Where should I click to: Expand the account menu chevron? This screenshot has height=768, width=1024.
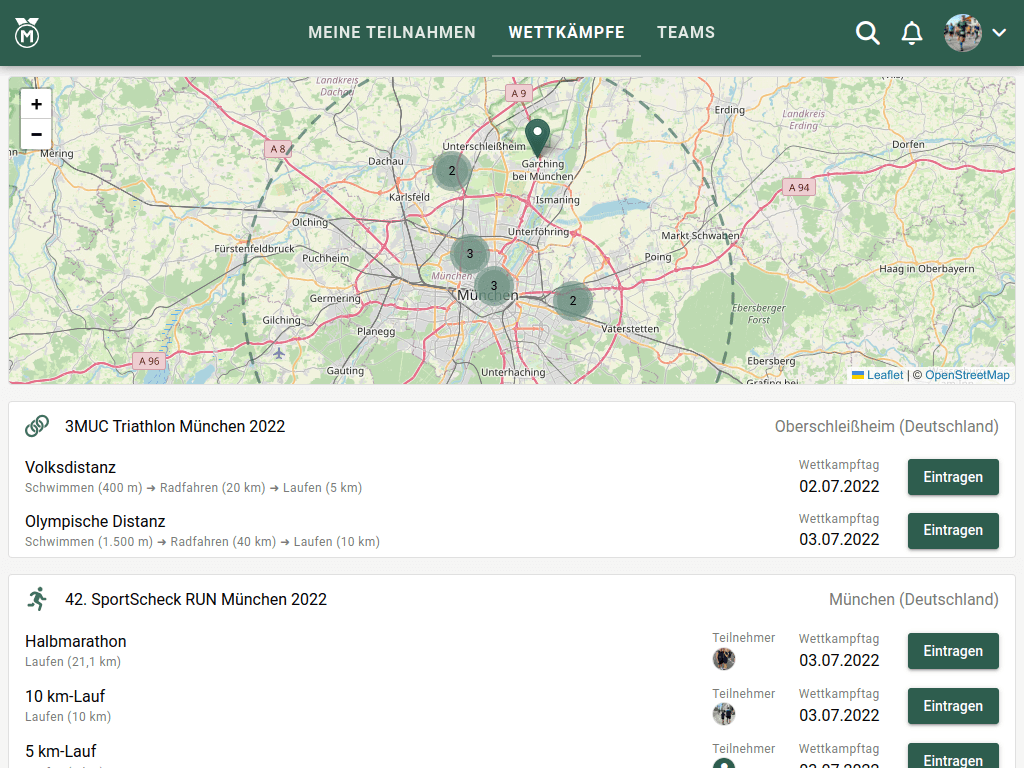(999, 33)
